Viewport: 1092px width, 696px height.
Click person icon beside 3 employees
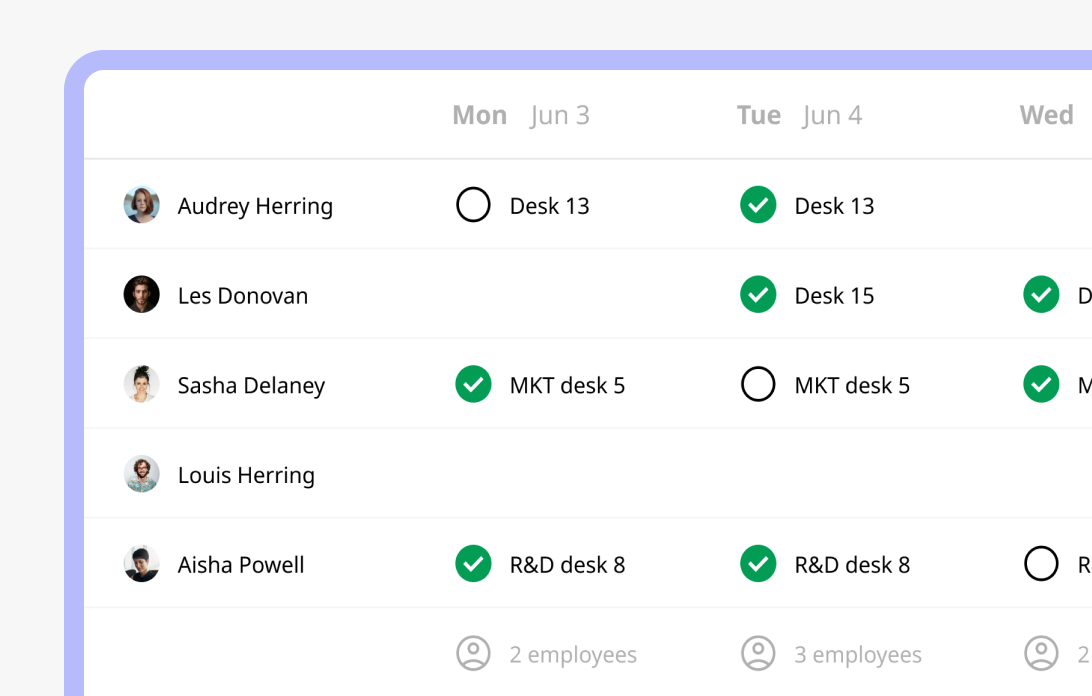[x=758, y=654]
